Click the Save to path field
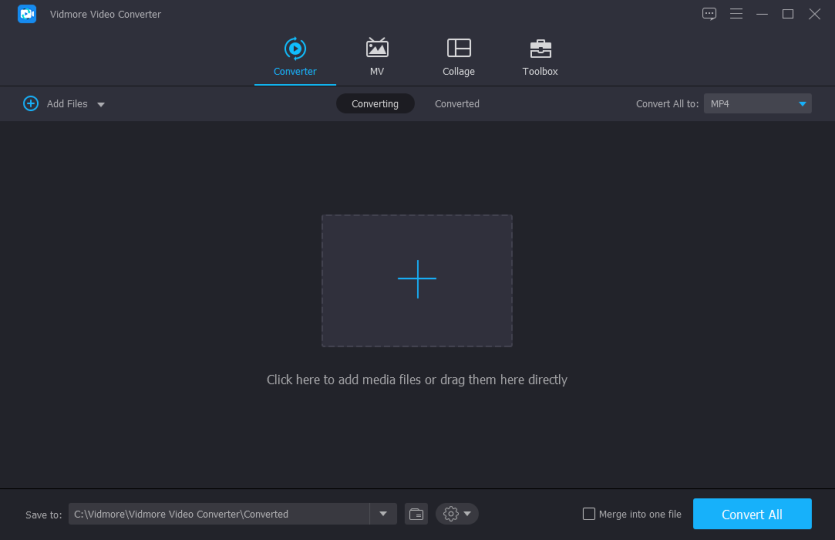Screen dimensions: 835x540 (219, 514)
